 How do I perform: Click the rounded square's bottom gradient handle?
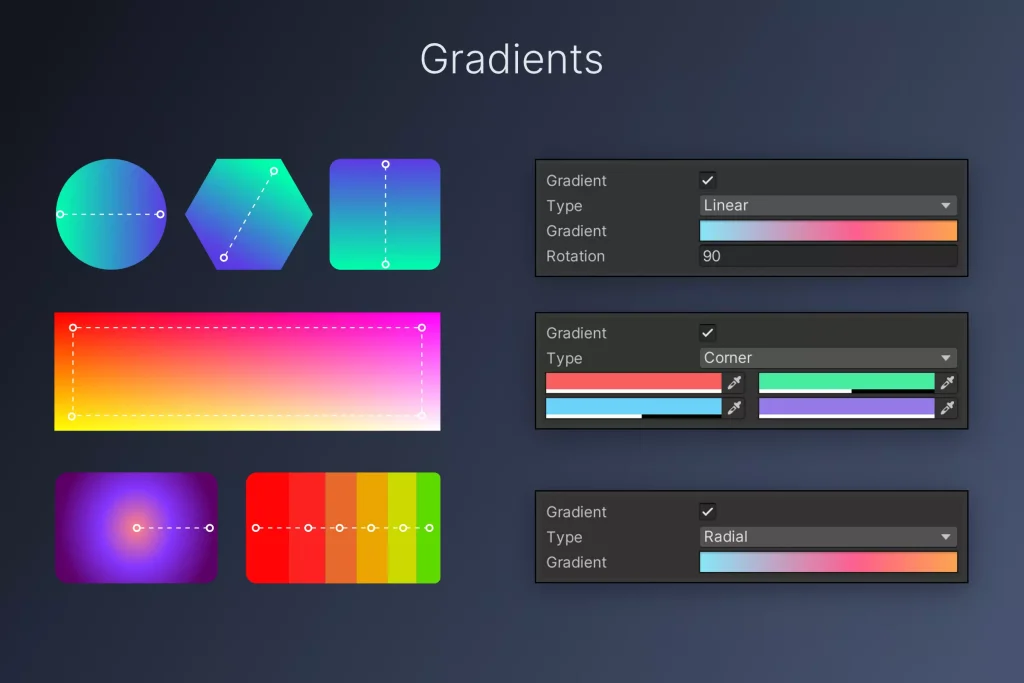[x=385, y=264]
